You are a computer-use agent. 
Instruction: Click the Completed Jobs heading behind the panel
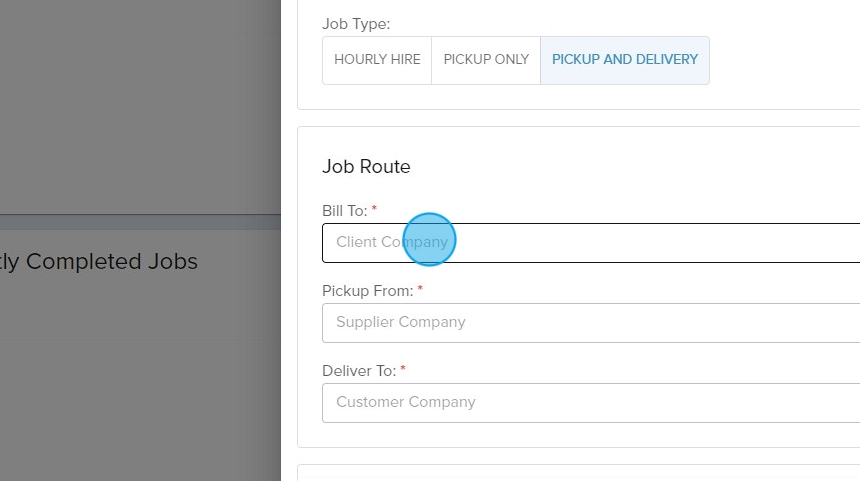click(x=100, y=262)
